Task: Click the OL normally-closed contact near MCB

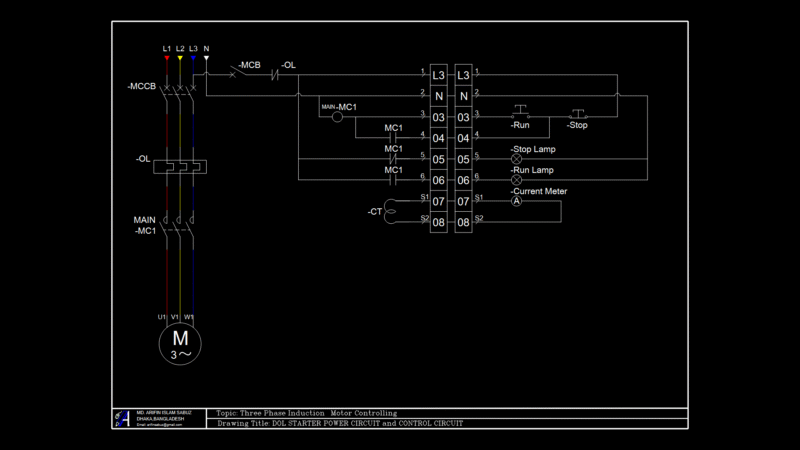Action: pyautogui.click(x=275, y=76)
